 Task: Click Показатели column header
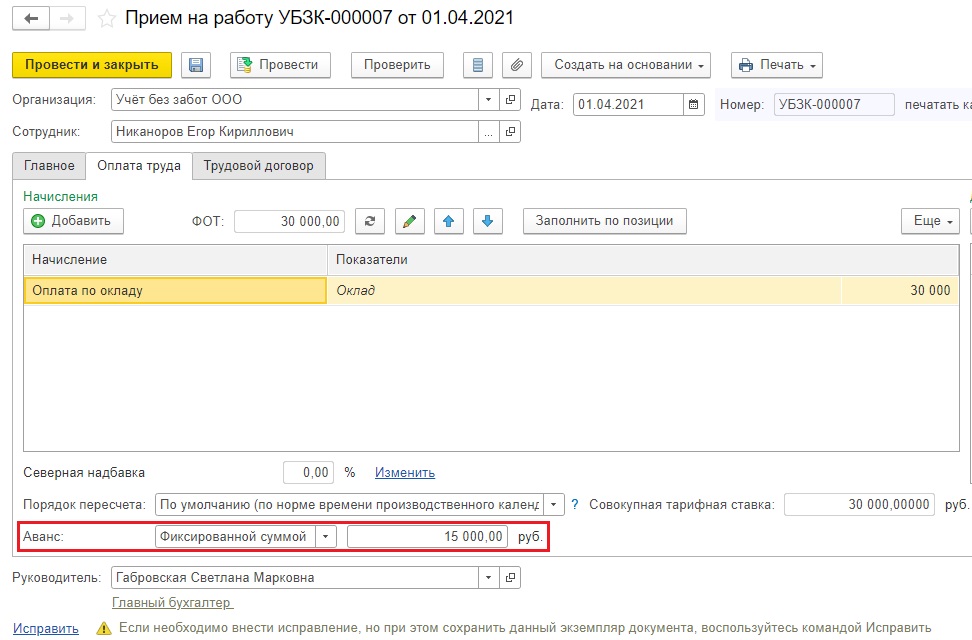pyautogui.click(x=643, y=260)
